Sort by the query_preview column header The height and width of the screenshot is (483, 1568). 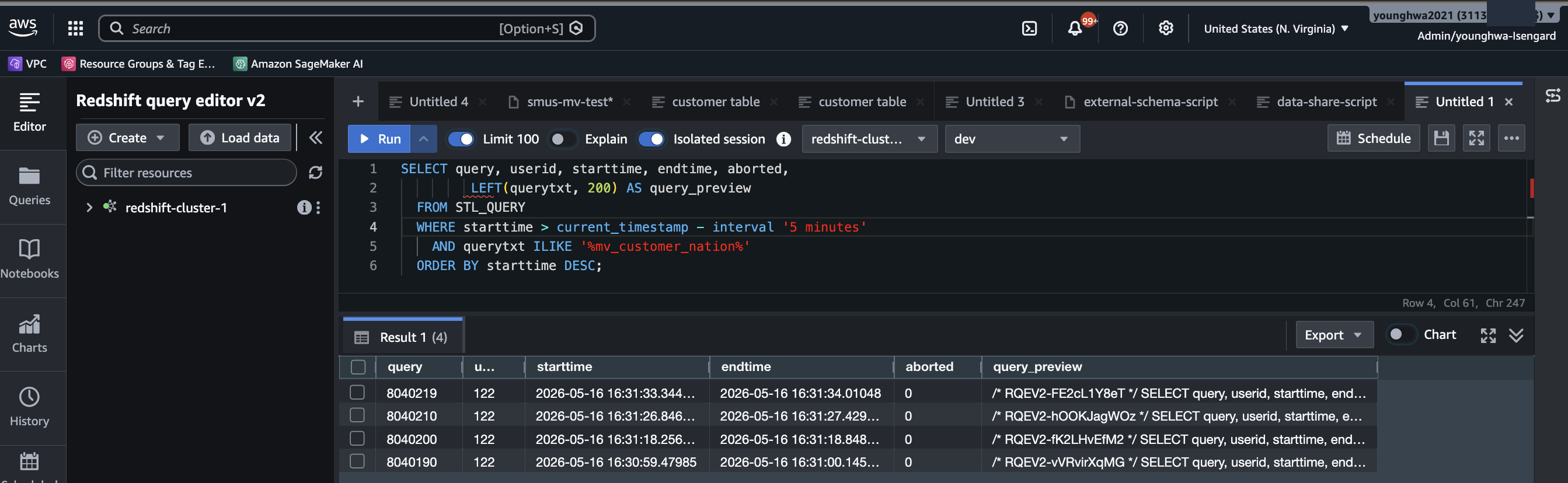click(1179, 367)
